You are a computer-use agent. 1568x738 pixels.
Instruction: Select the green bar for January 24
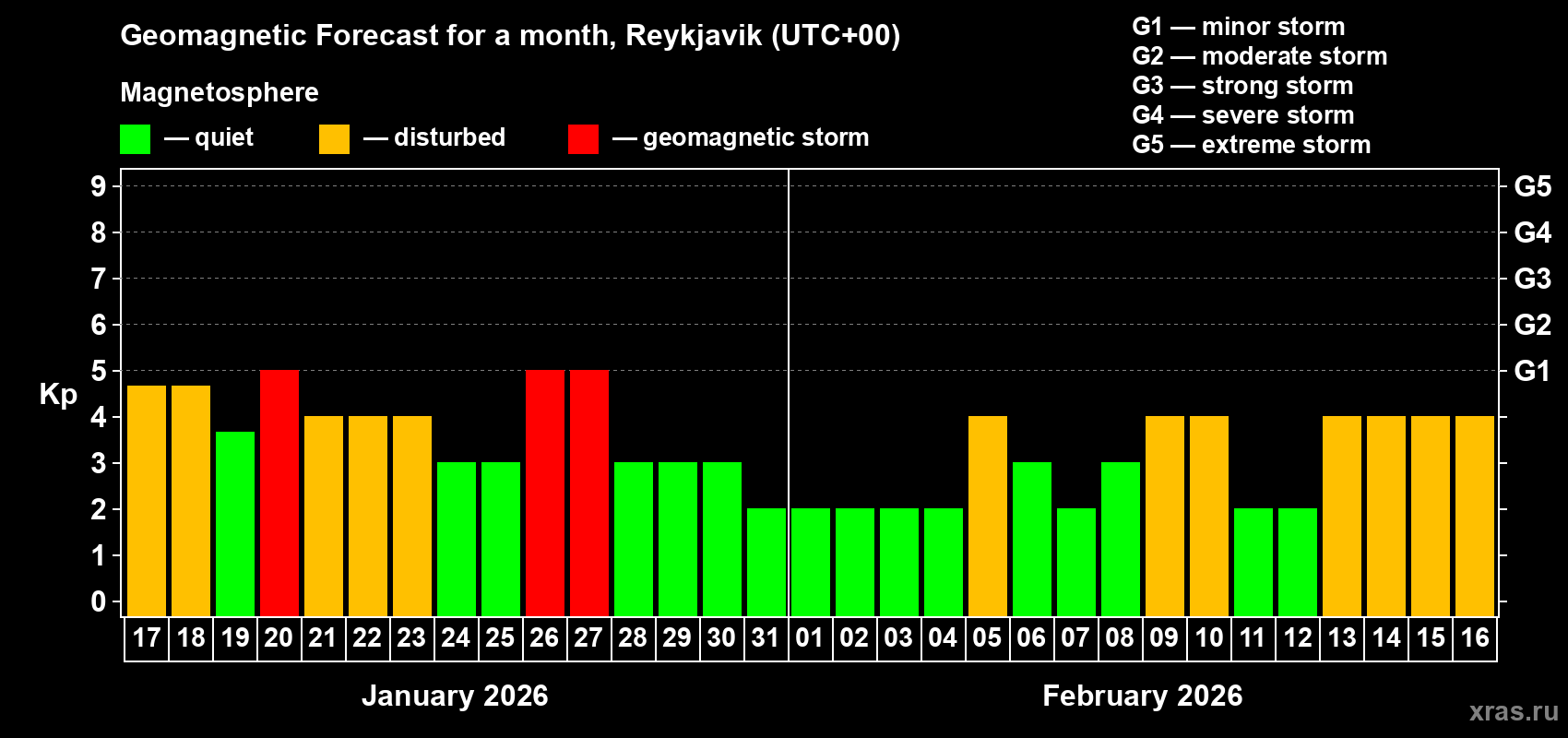[457, 540]
